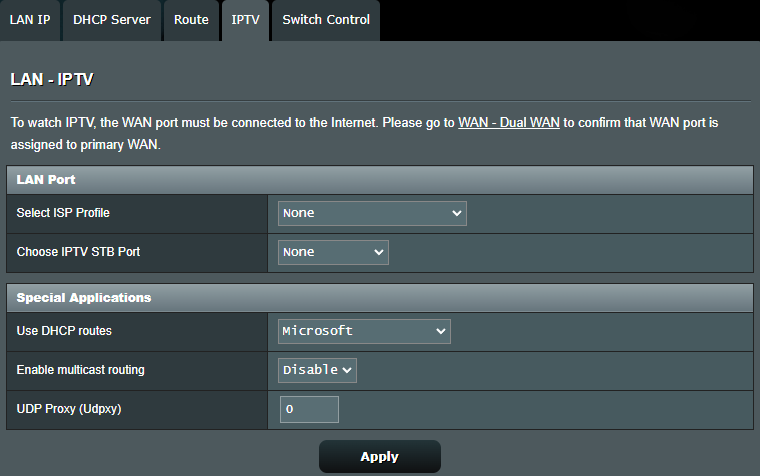Open the DHCP Server tab
This screenshot has width=760, height=476.
[x=112, y=20]
